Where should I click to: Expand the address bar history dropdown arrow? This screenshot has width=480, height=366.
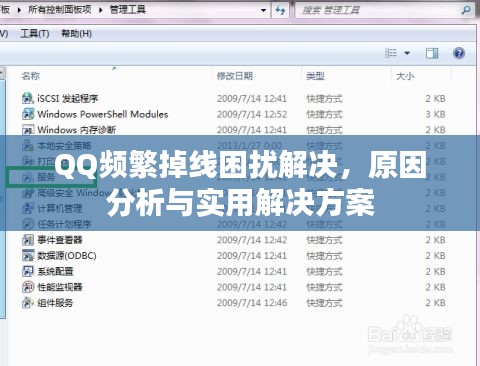coord(263,10)
